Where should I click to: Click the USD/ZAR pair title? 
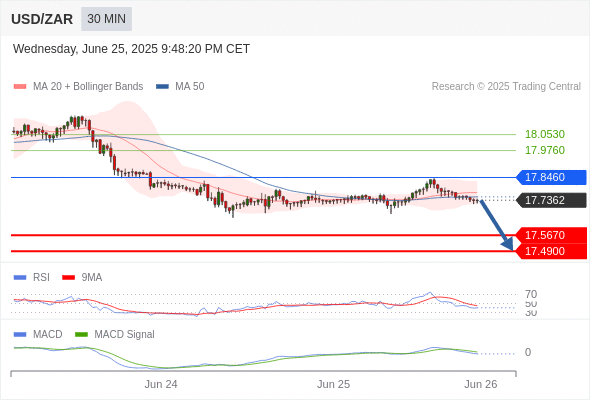pos(42,19)
